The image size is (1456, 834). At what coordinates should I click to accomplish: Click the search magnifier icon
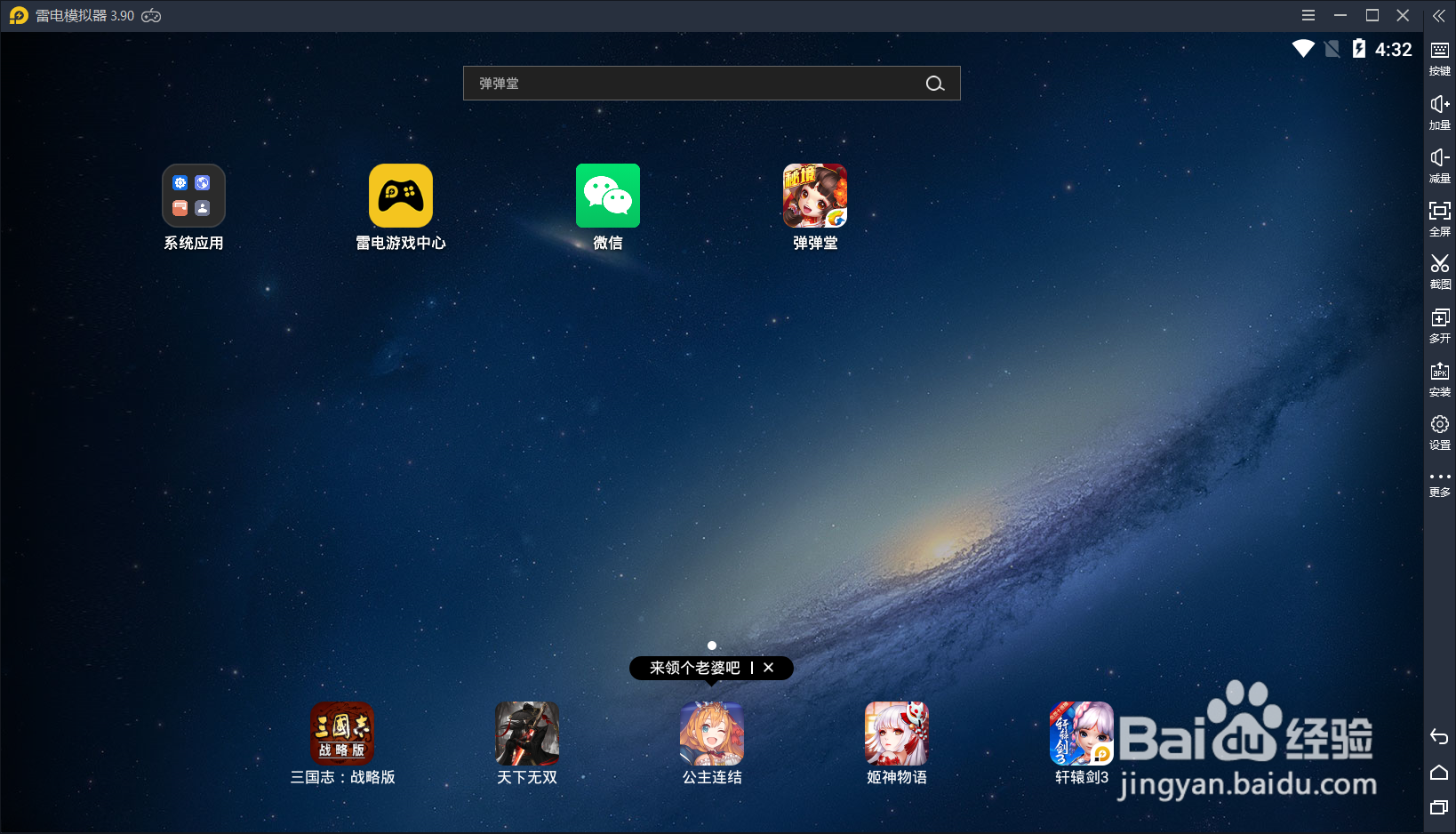(935, 84)
